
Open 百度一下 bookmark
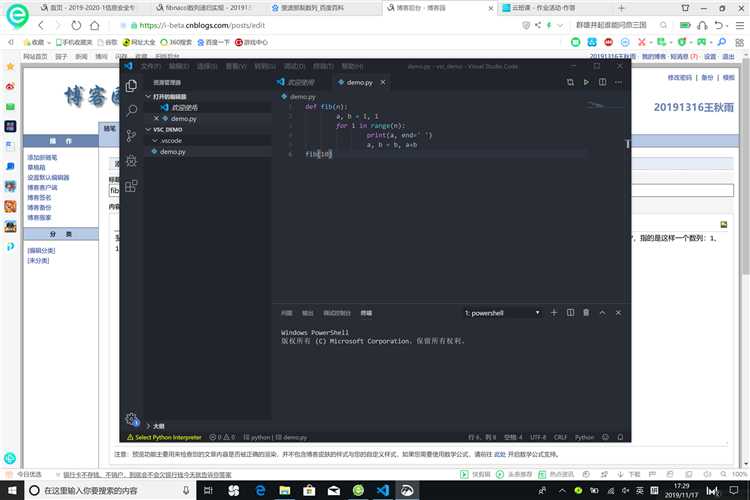tap(213, 42)
